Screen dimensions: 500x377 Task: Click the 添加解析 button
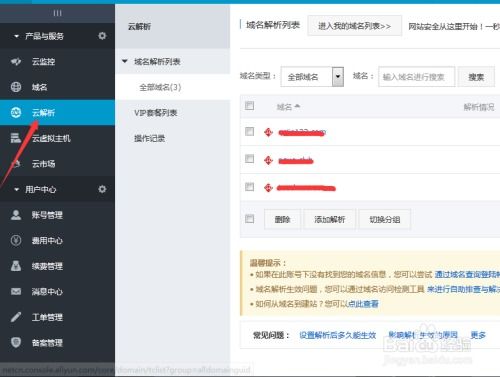[x=329, y=219]
